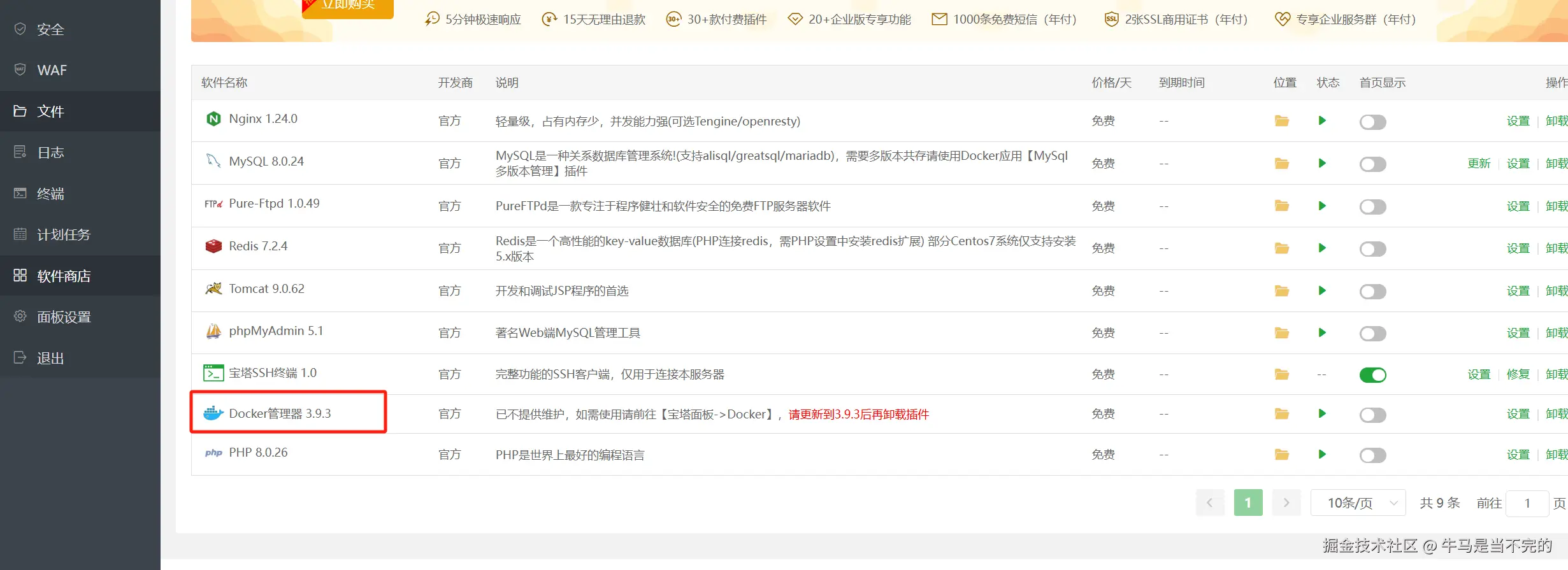Open 面板设置 in the sidebar
The width and height of the screenshot is (1568, 570).
tap(80, 317)
